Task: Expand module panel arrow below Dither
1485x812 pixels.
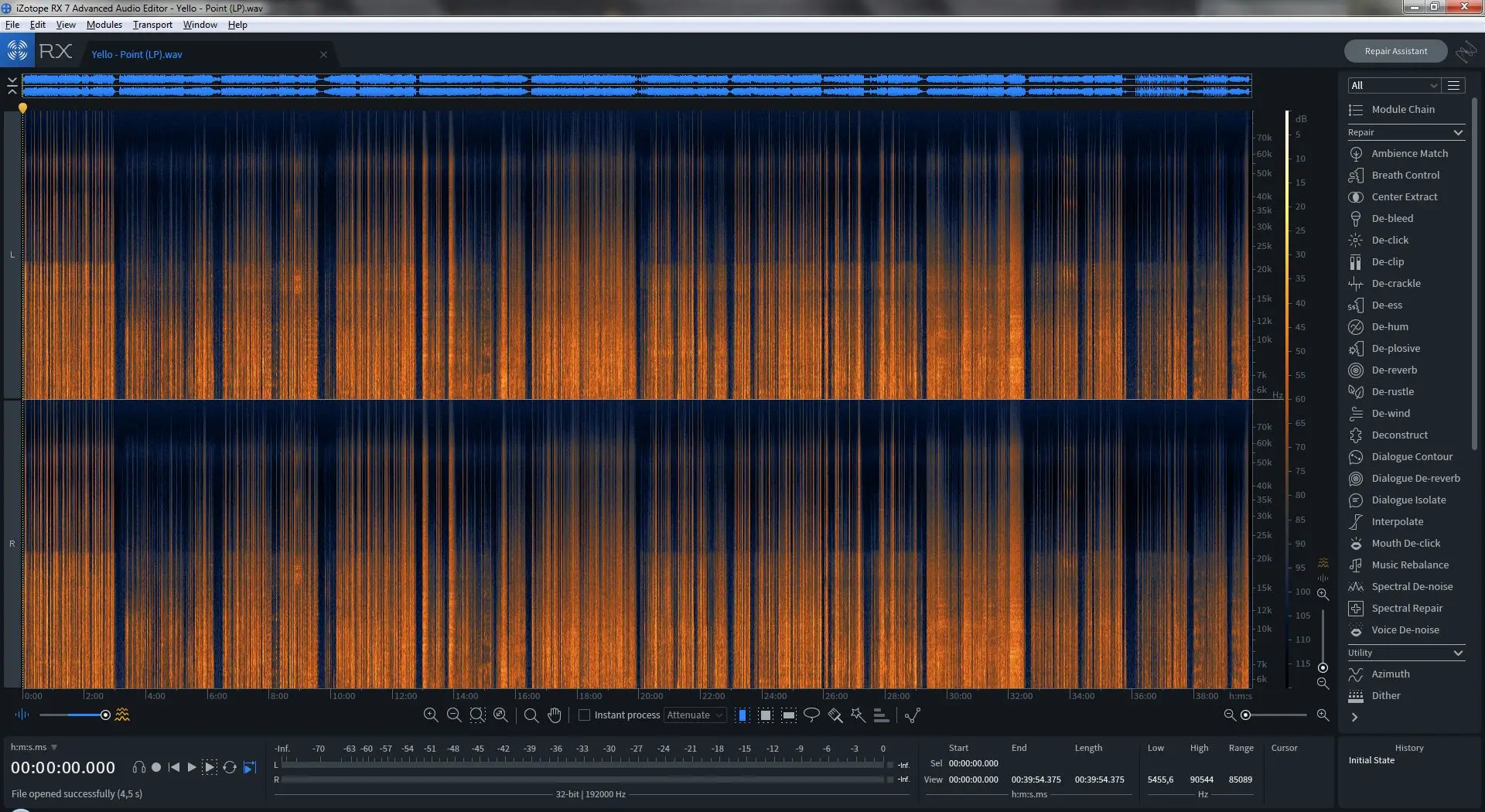Action: pyautogui.click(x=1354, y=717)
